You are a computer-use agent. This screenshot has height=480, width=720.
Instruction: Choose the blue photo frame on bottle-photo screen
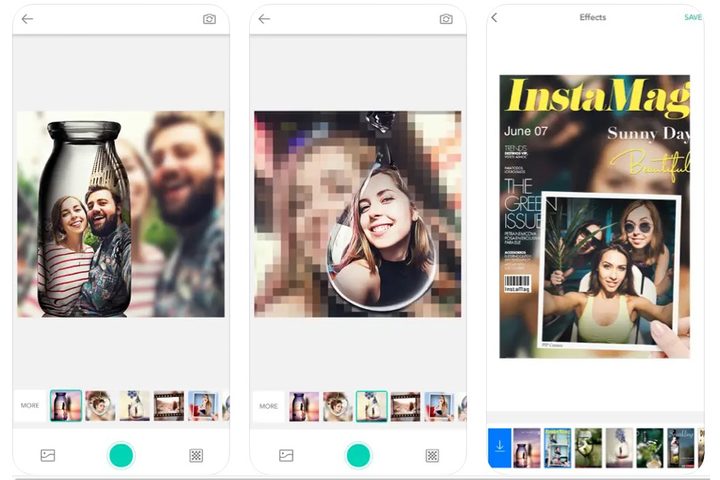click(x=203, y=406)
